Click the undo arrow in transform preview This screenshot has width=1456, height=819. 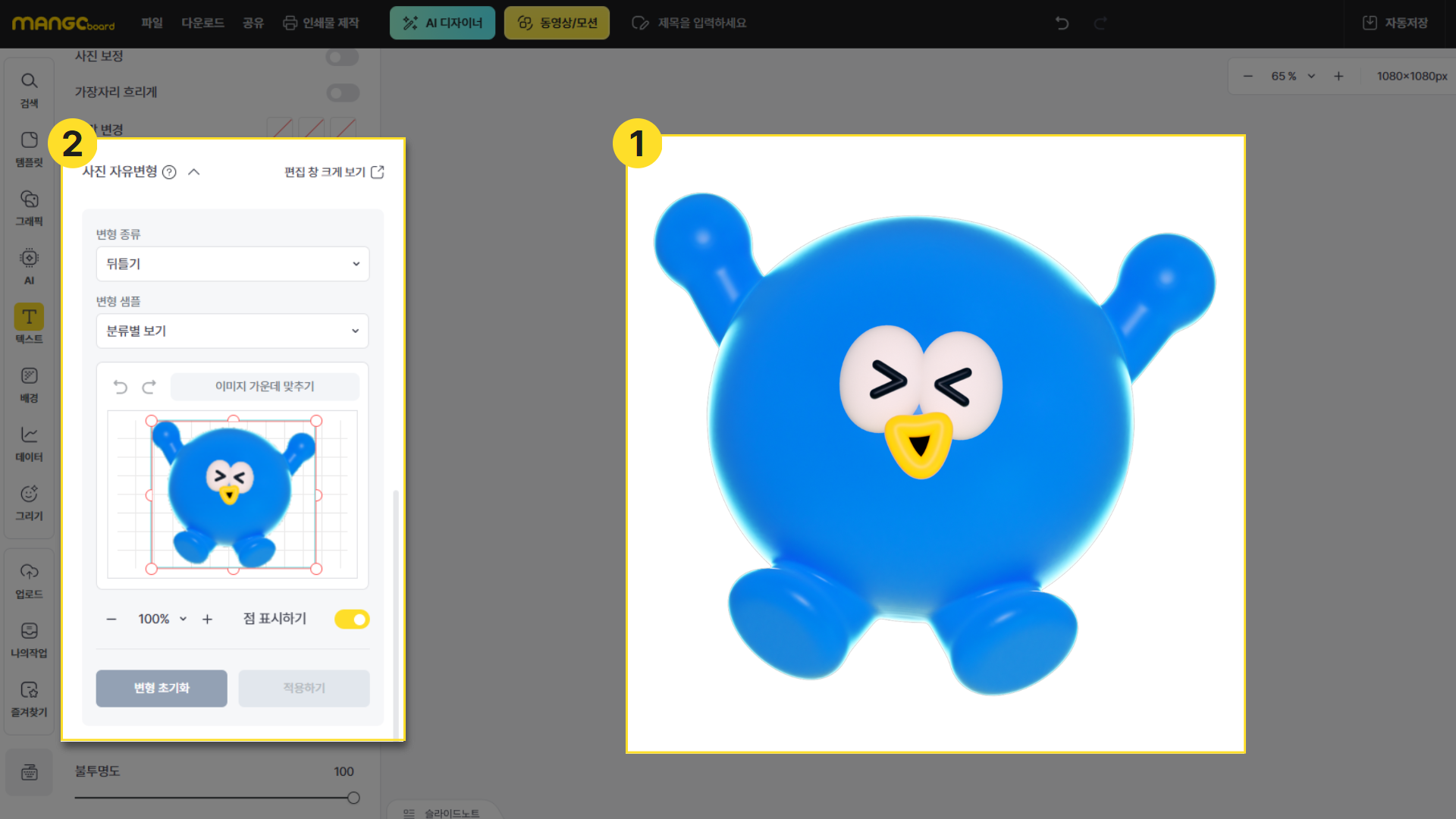click(121, 387)
